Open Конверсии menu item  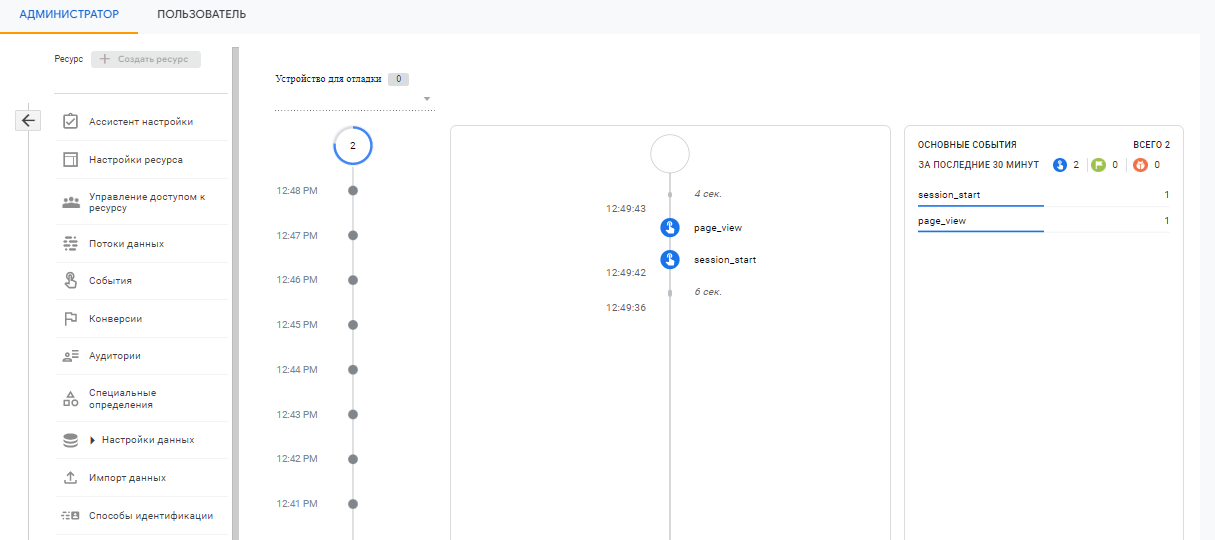tap(142, 319)
